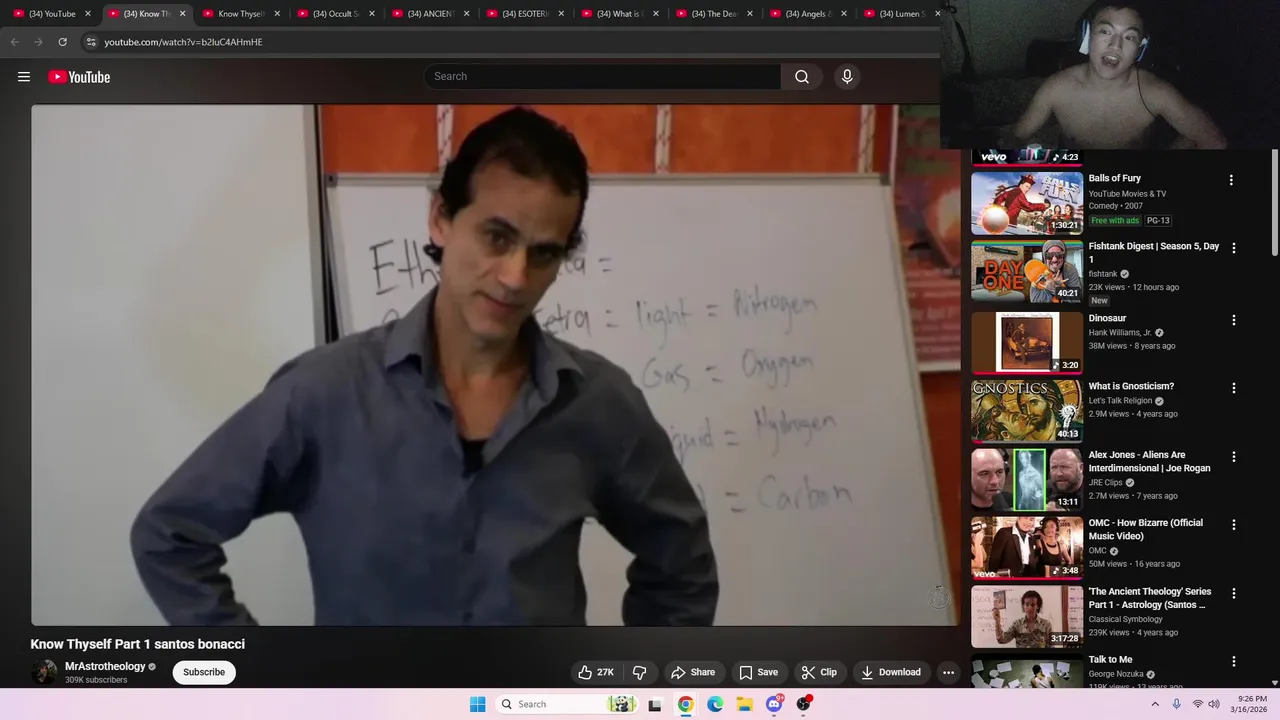1280x720 pixels.
Task: Open Ancient Theology Series video title
Action: (x=1150, y=598)
